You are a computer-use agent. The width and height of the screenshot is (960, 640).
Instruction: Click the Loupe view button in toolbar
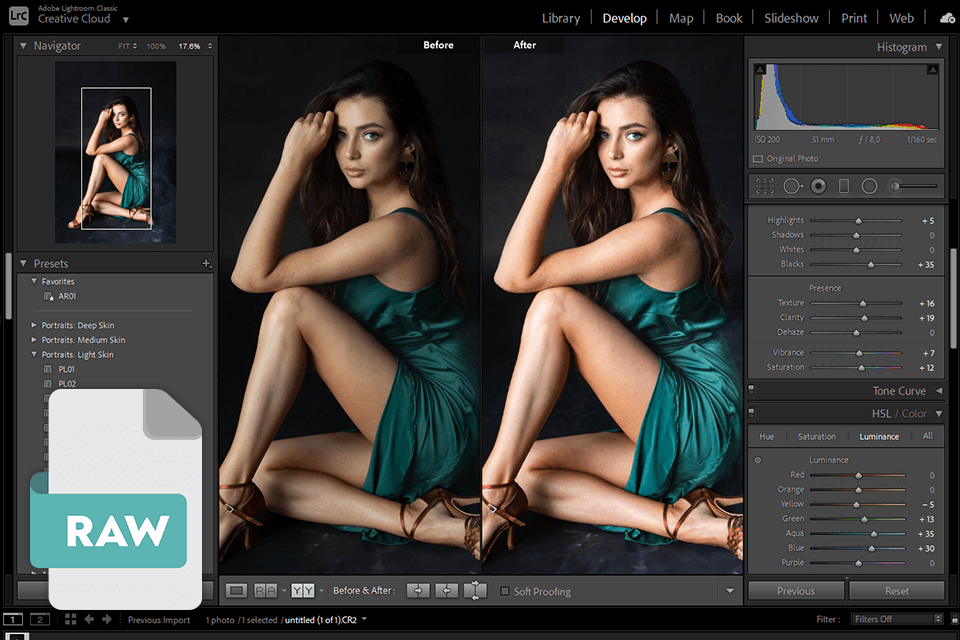point(237,591)
